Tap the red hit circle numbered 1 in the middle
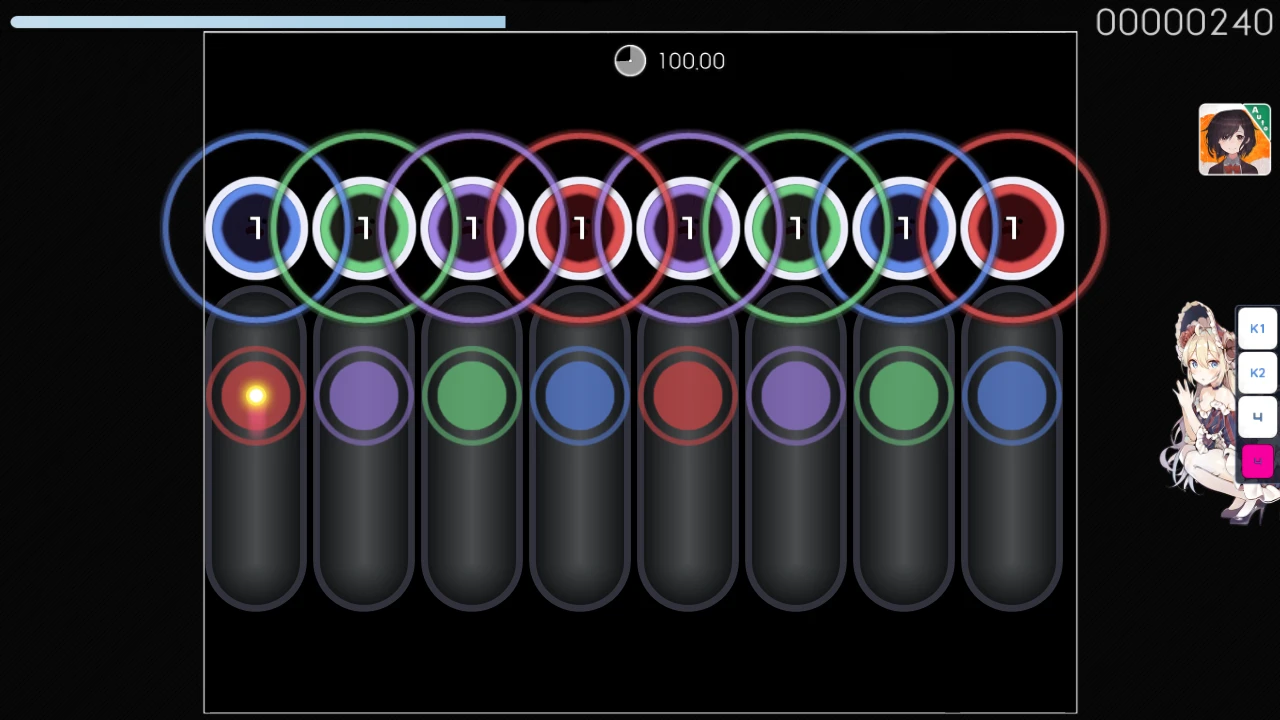1280x720 pixels. click(580, 229)
